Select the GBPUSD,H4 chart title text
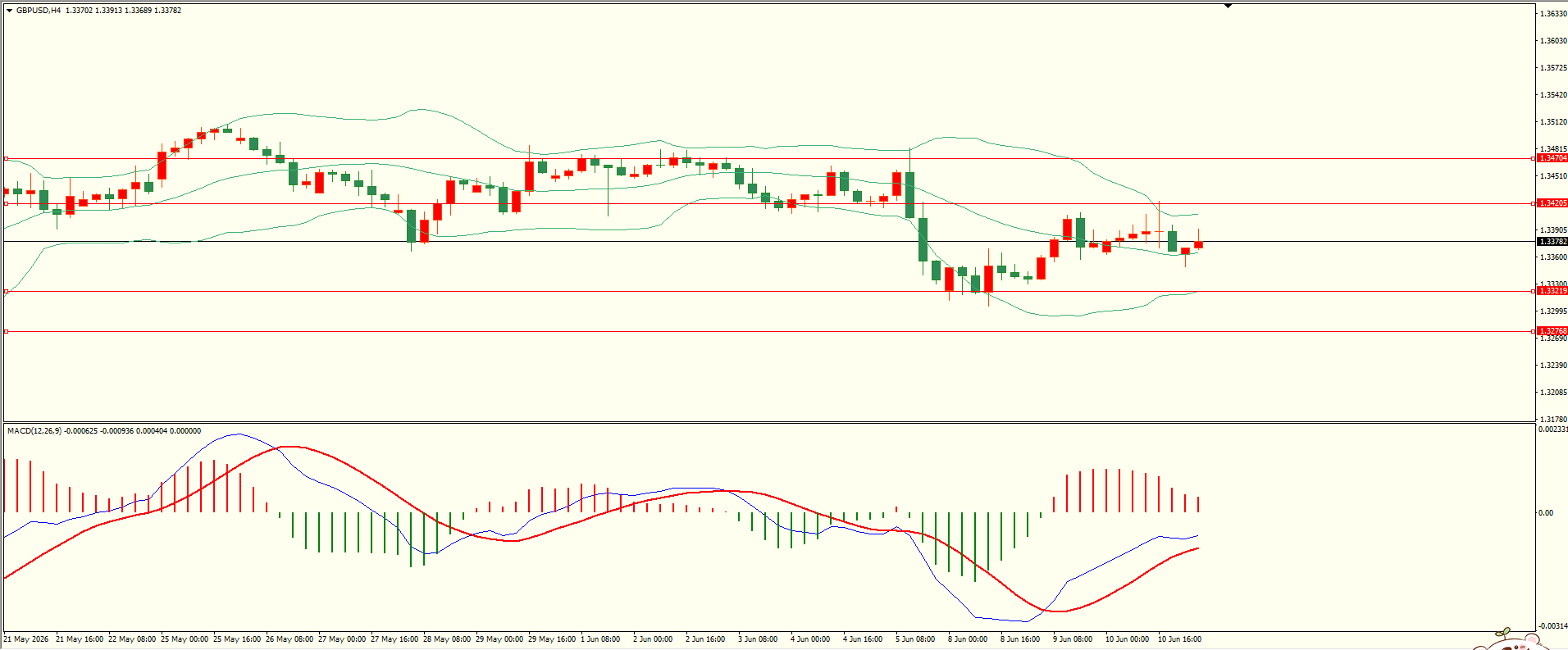This screenshot has width=1568, height=650. 39,11
